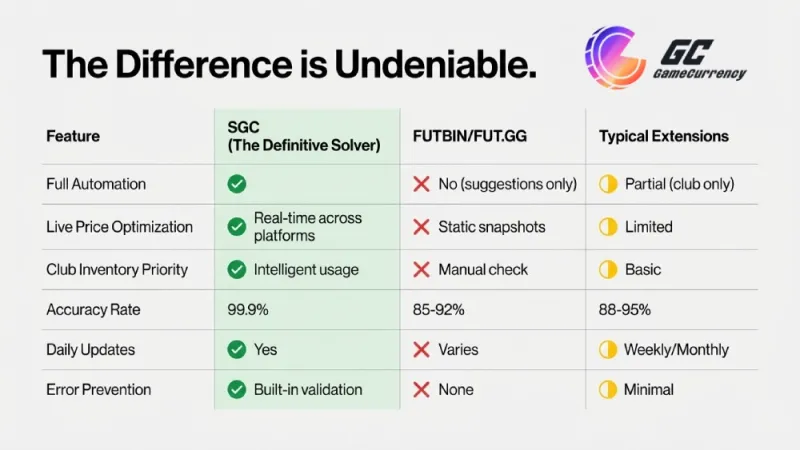Click red X beside 'Static snapshots'
Image resolution: width=800 pixels, height=450 pixels.
pos(422,227)
